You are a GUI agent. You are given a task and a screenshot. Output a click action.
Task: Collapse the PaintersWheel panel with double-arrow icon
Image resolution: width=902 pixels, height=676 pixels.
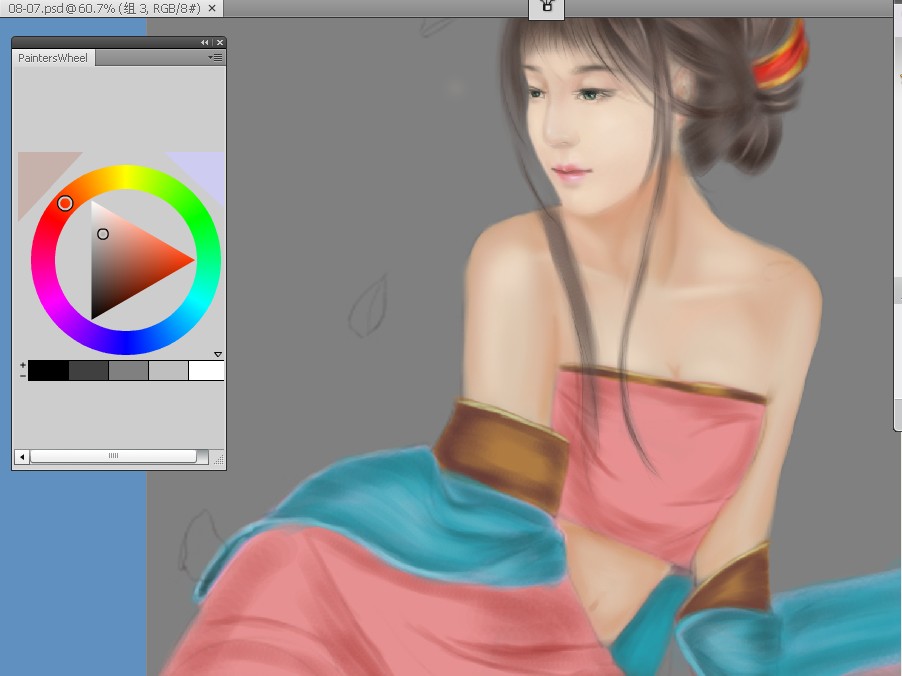point(204,43)
